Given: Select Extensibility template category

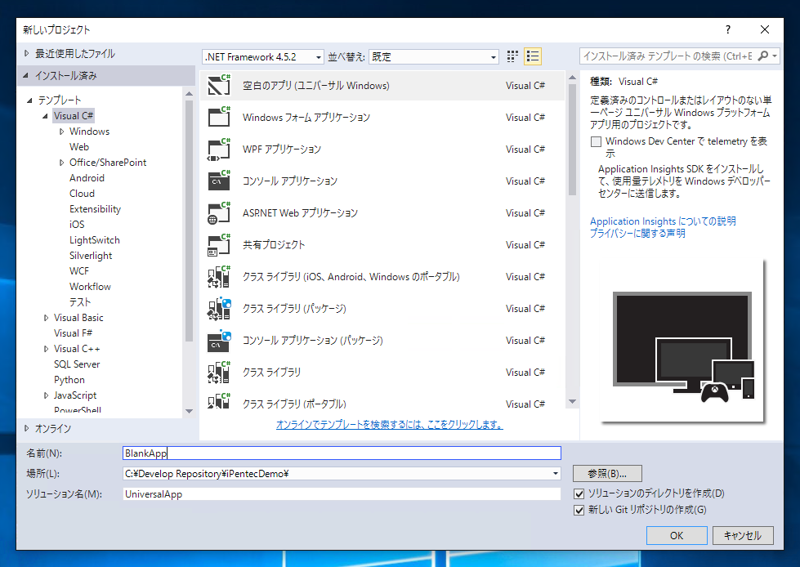Looking at the screenshot, I should tap(95, 209).
